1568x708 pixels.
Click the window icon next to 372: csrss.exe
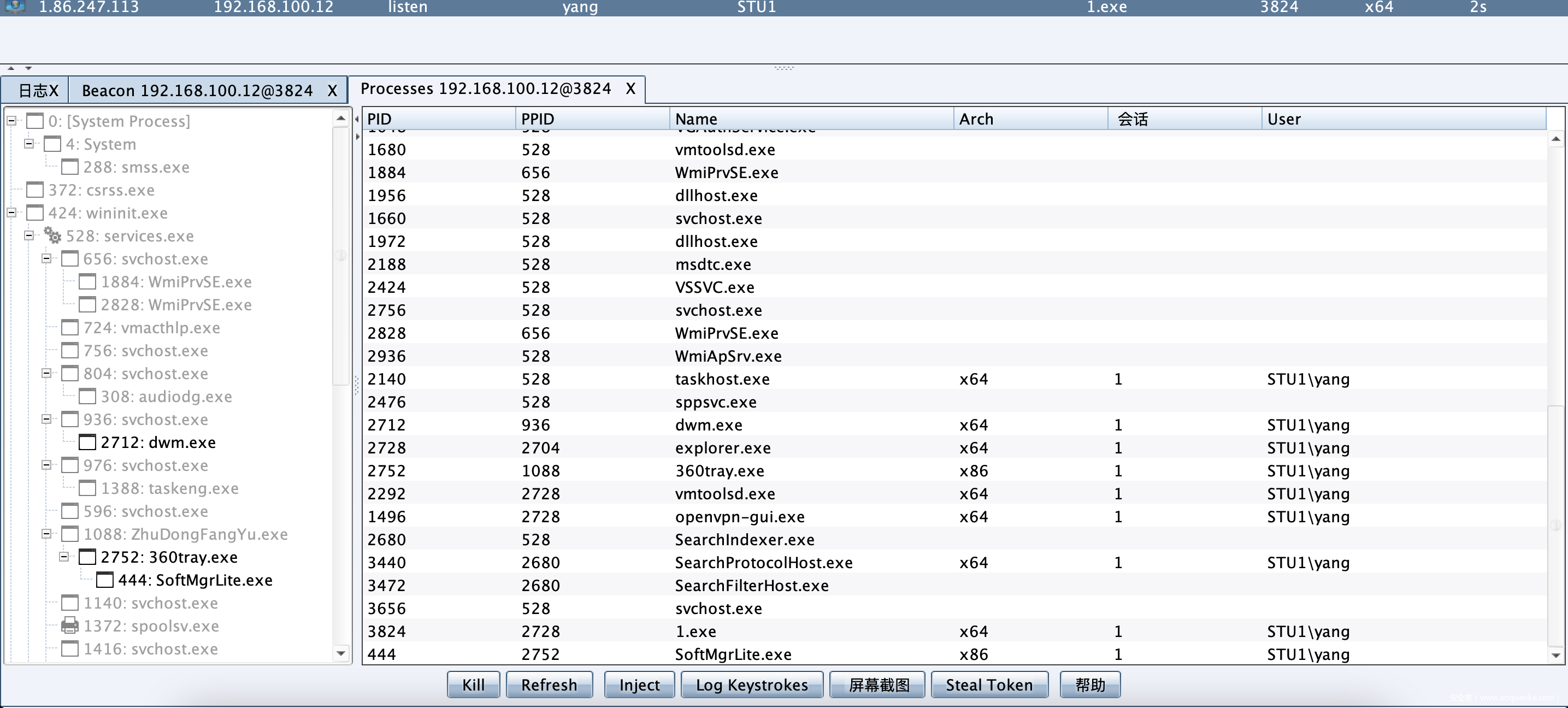(x=36, y=190)
